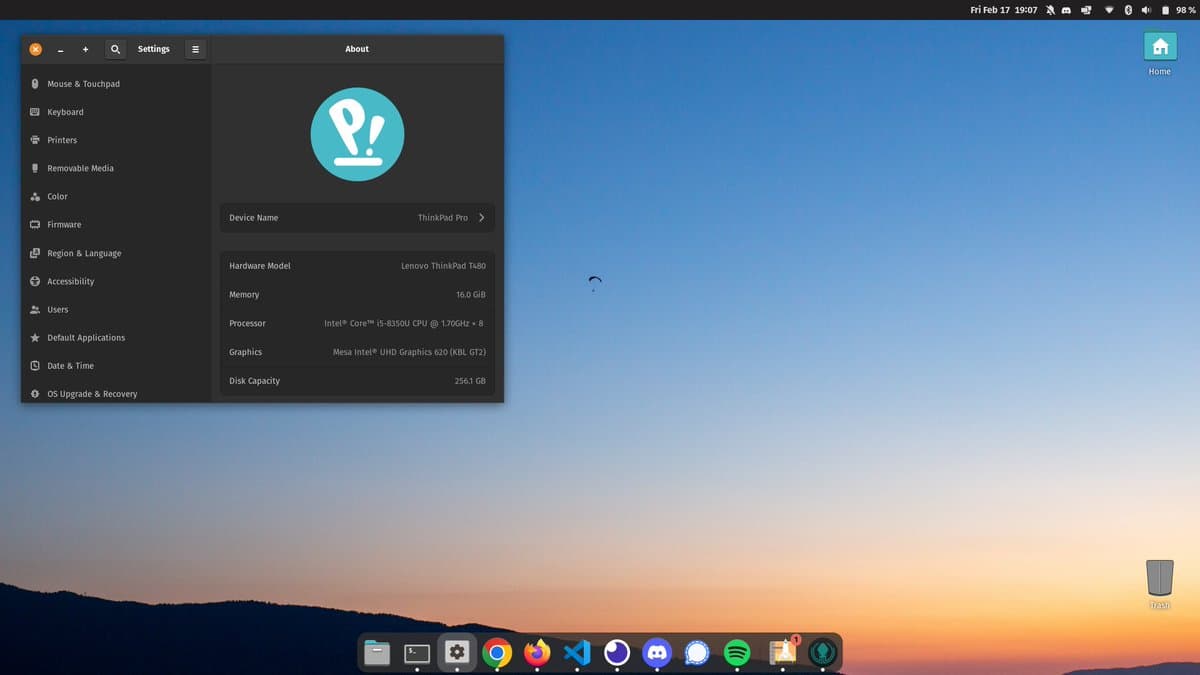
Task: Launch Spotify from the dock
Action: (737, 652)
